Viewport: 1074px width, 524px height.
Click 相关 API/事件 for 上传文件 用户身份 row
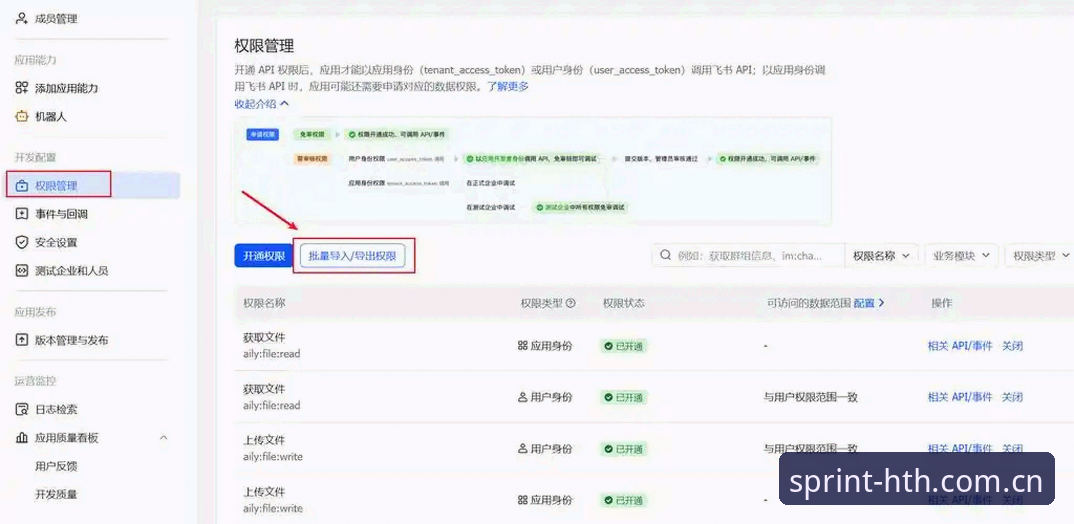960,448
